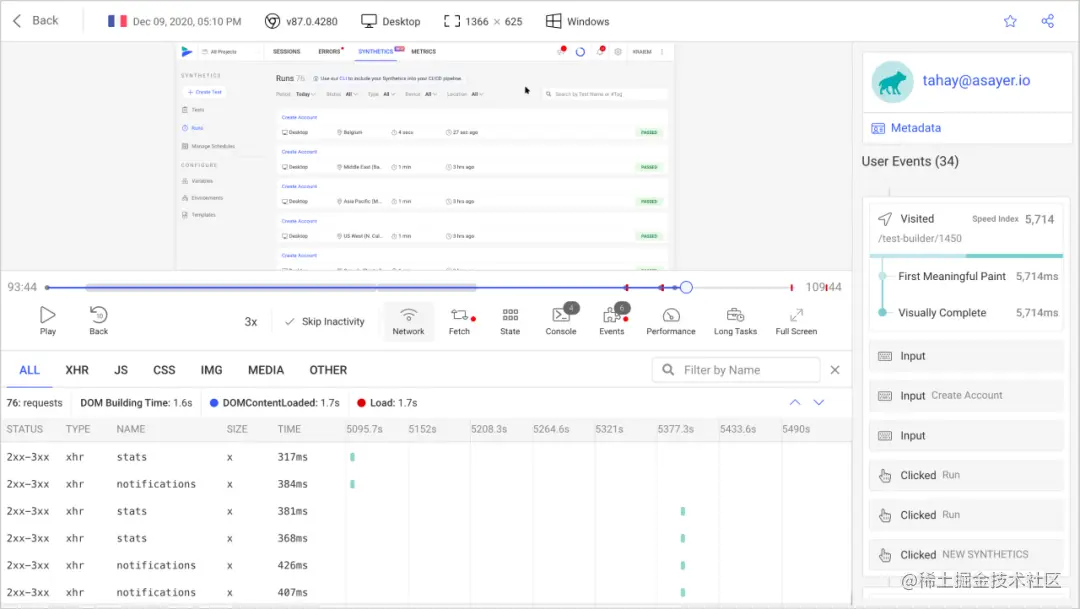
Task: Select the XHR filter tab
Action: tap(77, 370)
